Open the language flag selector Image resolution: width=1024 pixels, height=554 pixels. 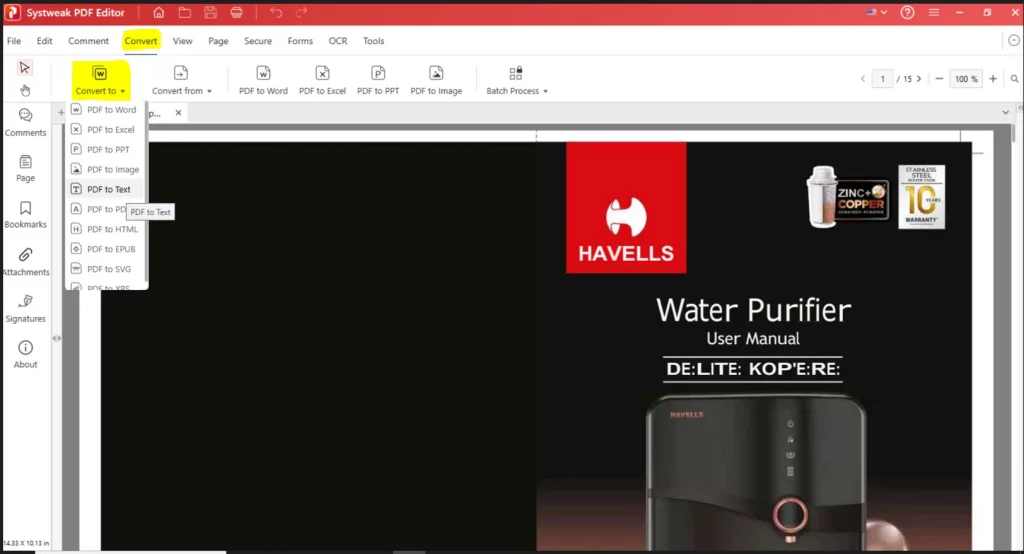[x=876, y=12]
